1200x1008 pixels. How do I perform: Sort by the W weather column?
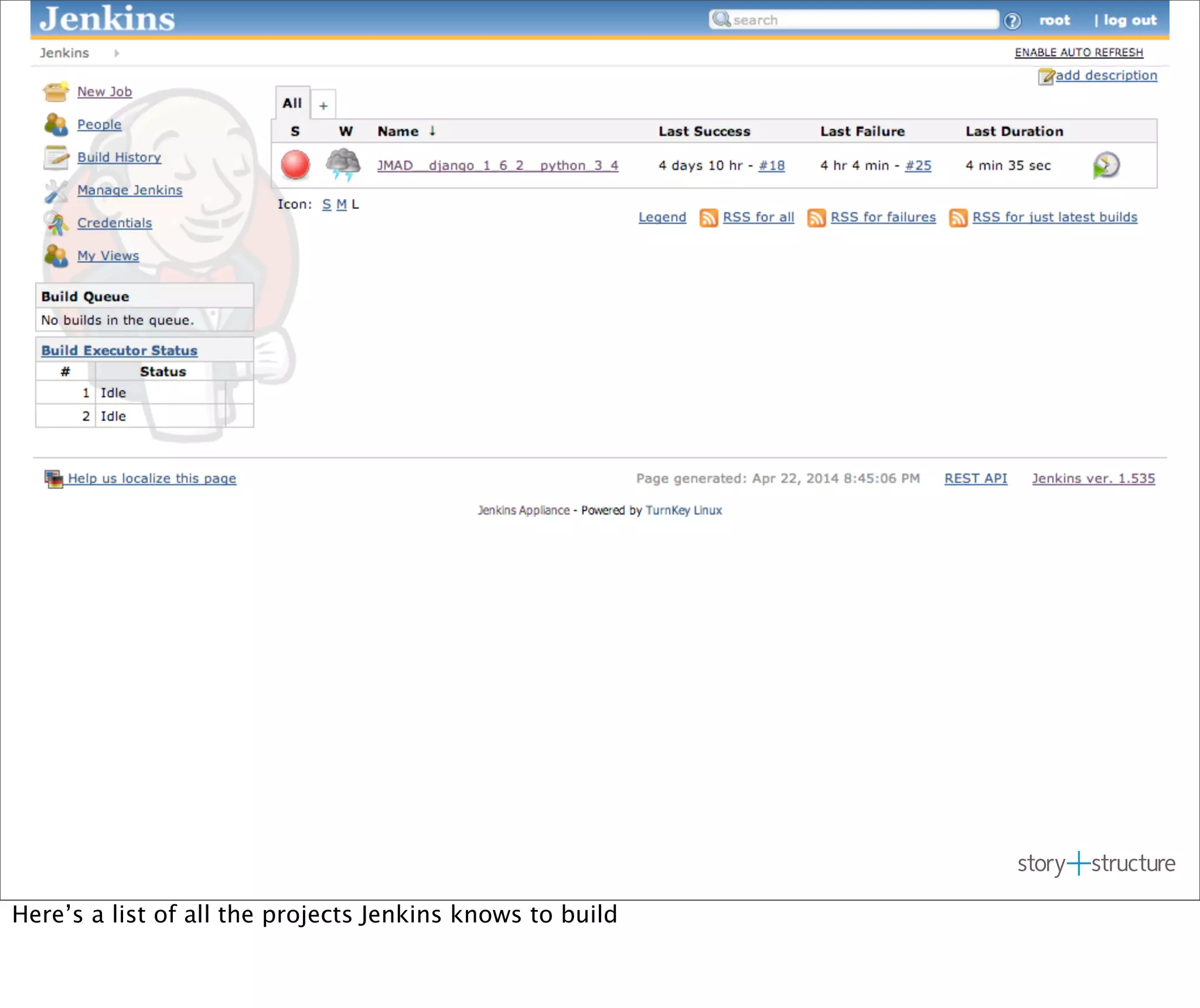tap(346, 131)
